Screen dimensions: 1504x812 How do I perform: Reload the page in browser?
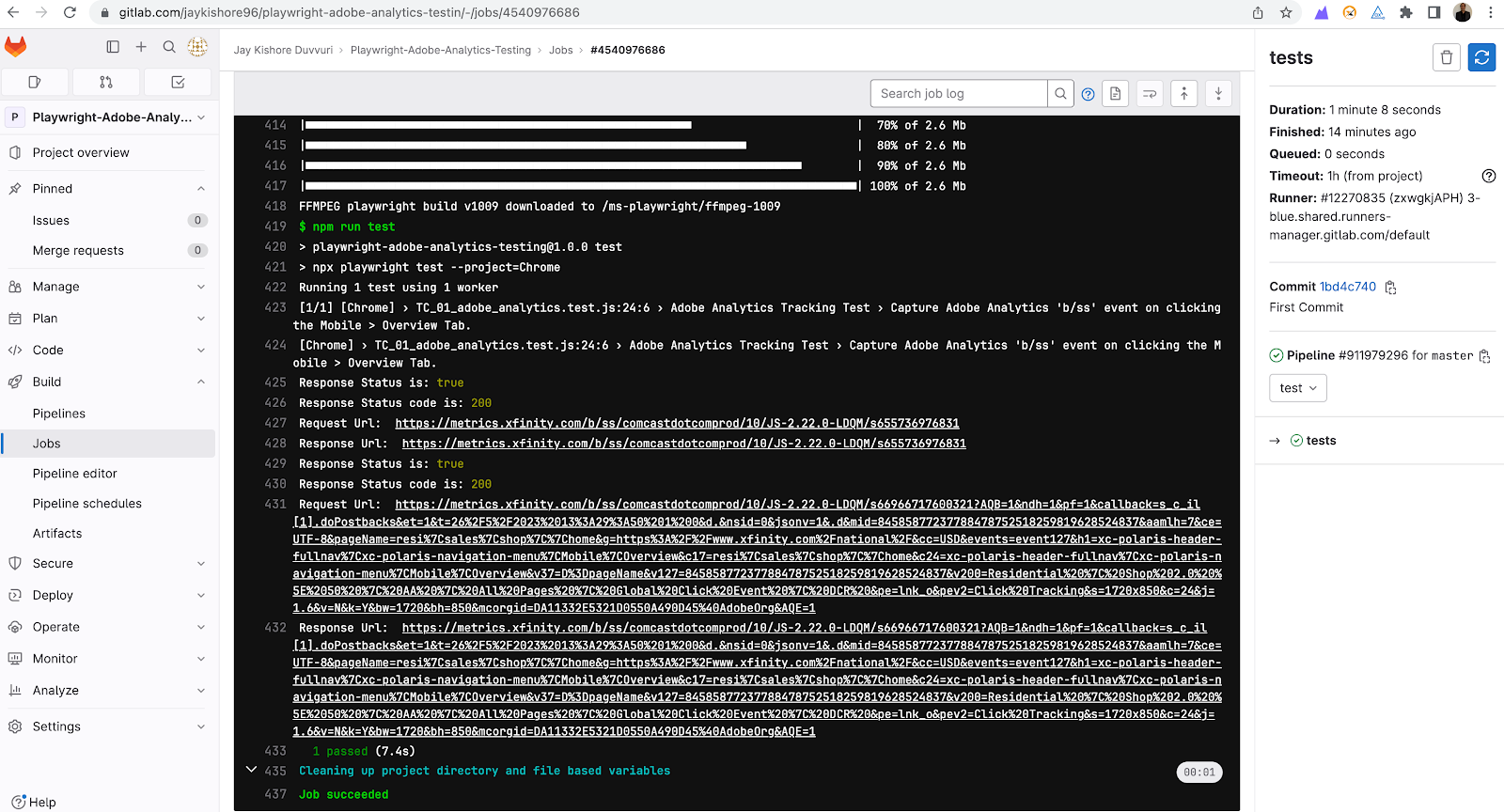70,12
